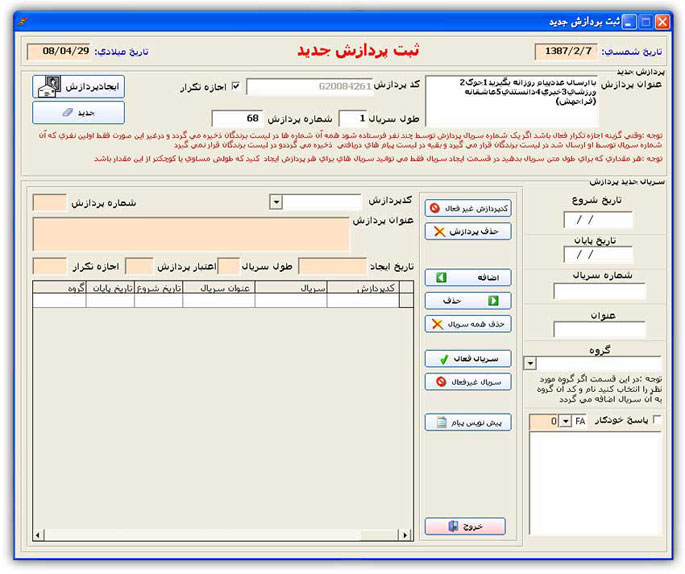Click the document icon on پیش نویس پیام

[442, 422]
